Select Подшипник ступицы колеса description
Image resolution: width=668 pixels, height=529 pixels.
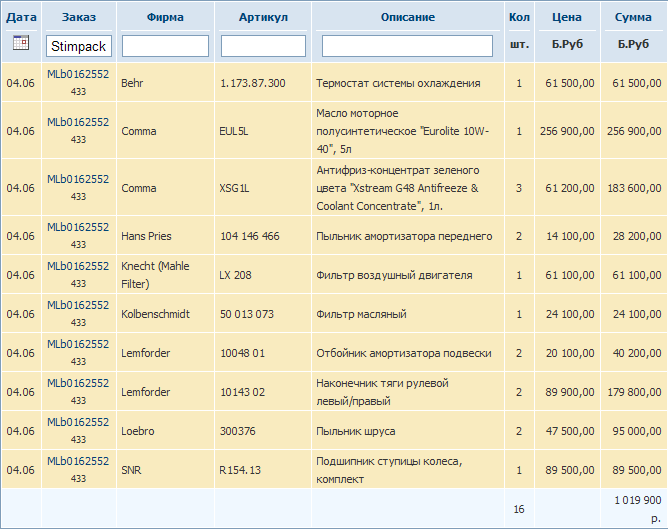click(x=389, y=470)
